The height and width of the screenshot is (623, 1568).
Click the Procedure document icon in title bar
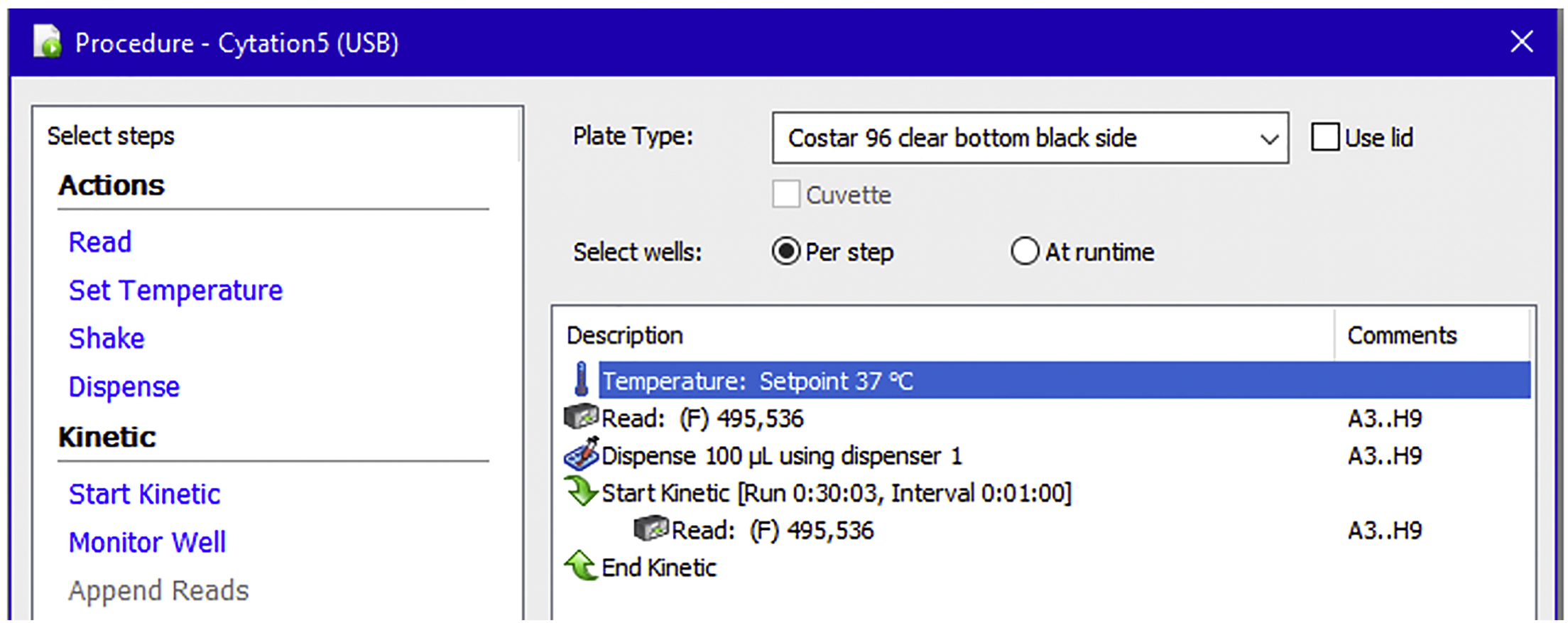(x=48, y=42)
